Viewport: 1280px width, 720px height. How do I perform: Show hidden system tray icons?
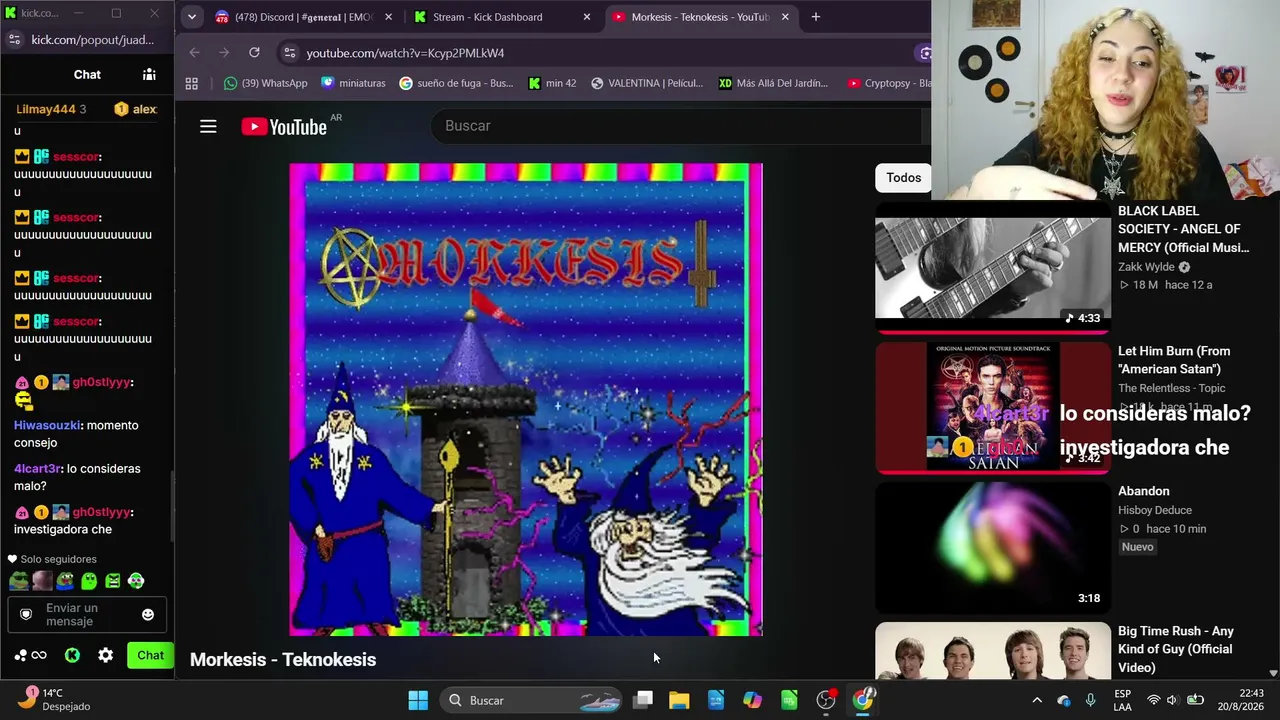(x=1037, y=700)
